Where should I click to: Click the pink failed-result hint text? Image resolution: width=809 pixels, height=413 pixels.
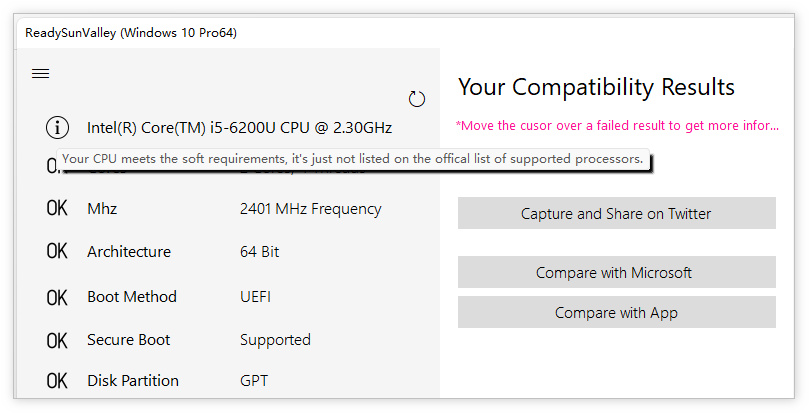tap(616, 126)
